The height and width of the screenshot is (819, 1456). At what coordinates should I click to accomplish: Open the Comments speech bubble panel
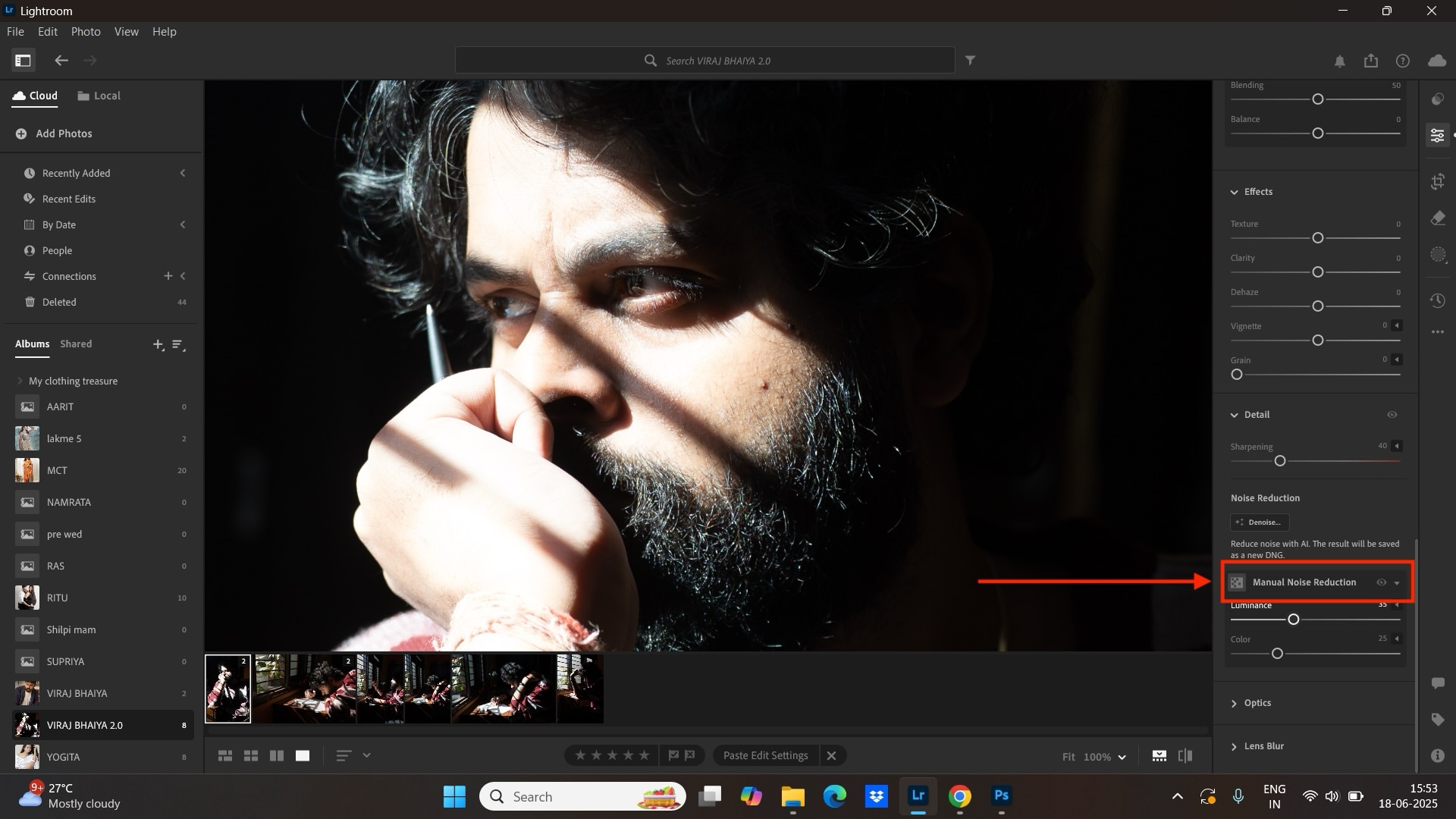(1438, 683)
